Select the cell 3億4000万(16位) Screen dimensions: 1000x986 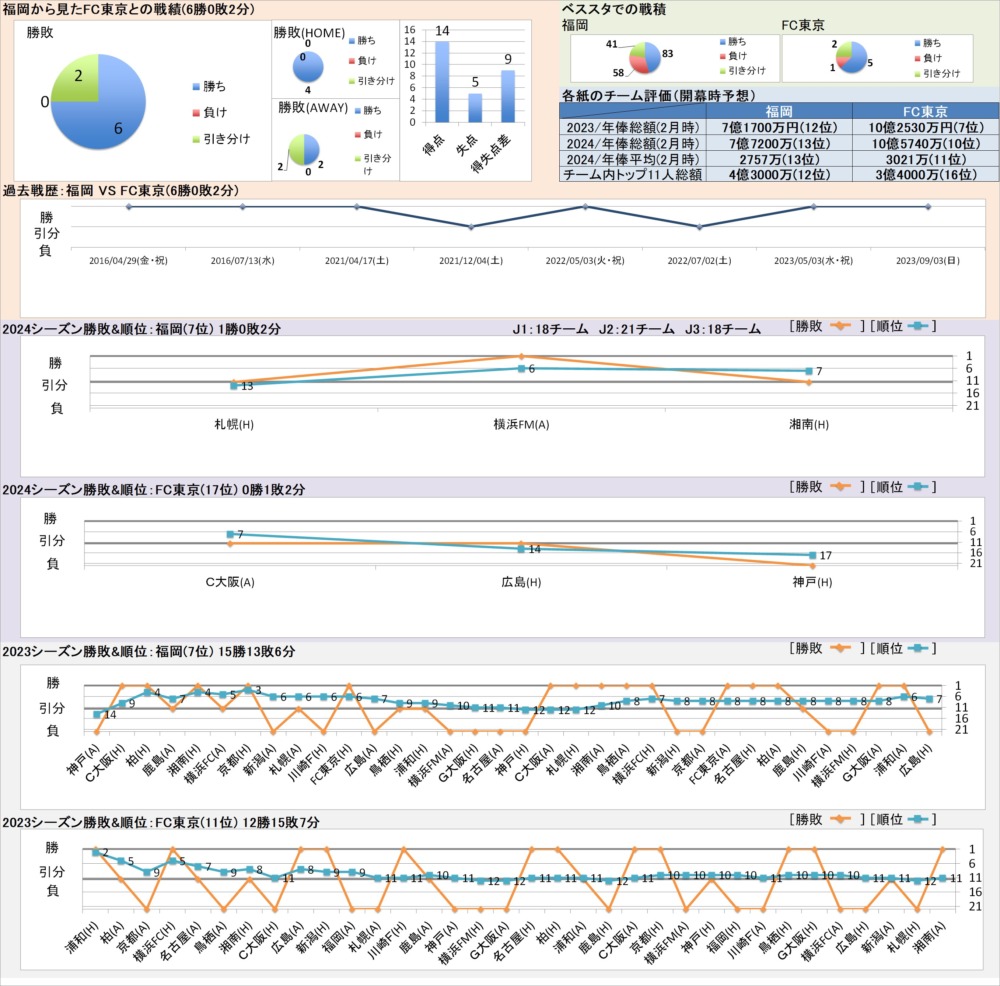tap(925, 174)
